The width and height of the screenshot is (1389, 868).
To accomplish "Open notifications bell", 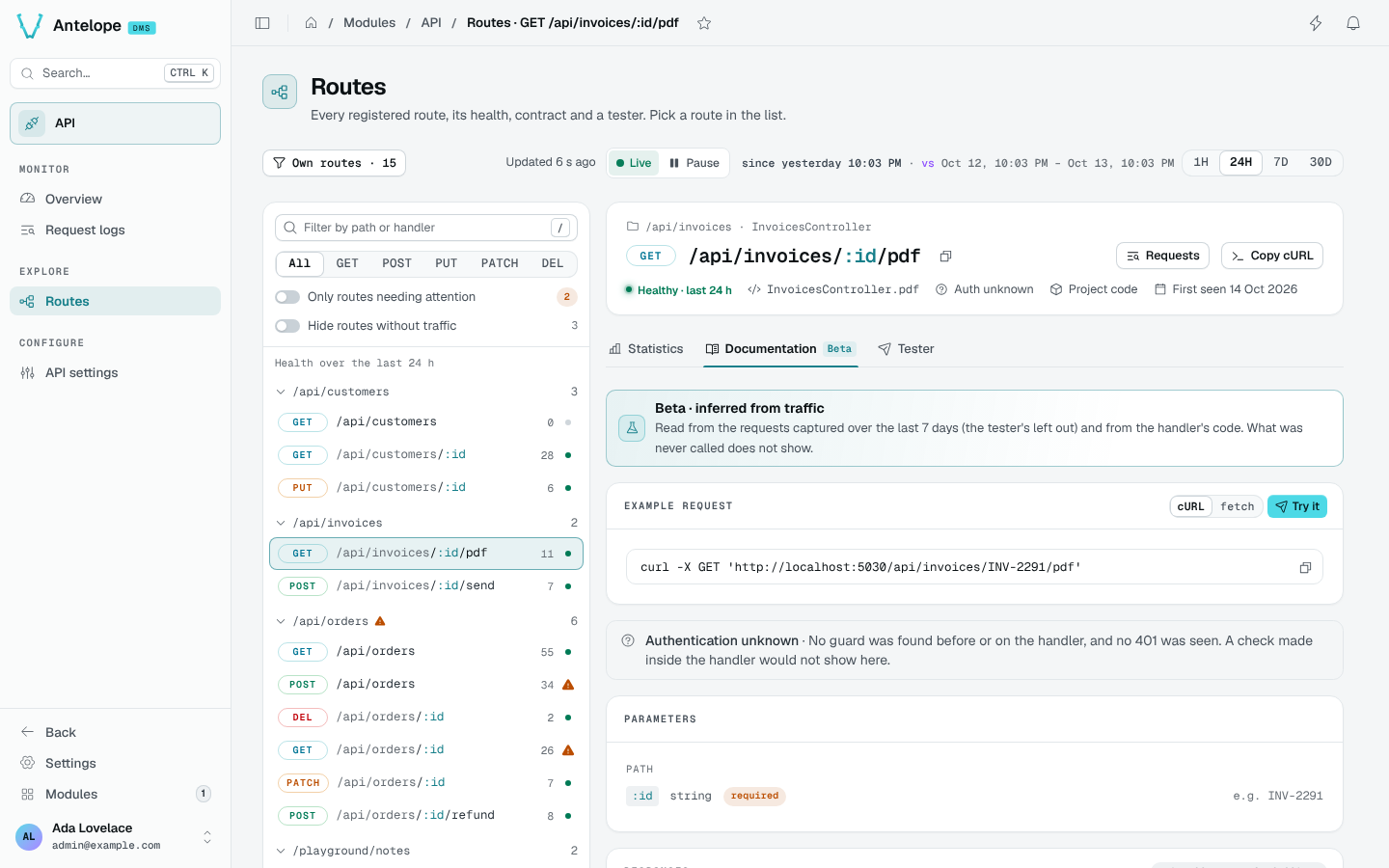I will pos(1353,23).
